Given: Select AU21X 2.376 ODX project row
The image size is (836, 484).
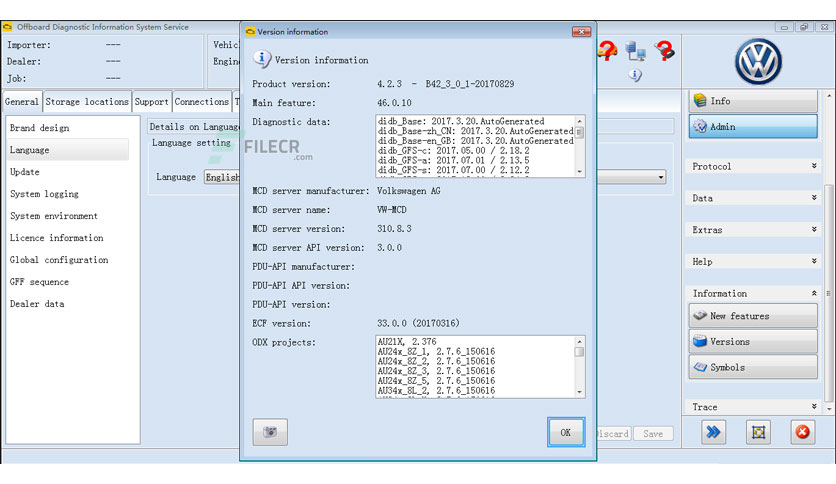Looking at the screenshot, I should click(407, 341).
